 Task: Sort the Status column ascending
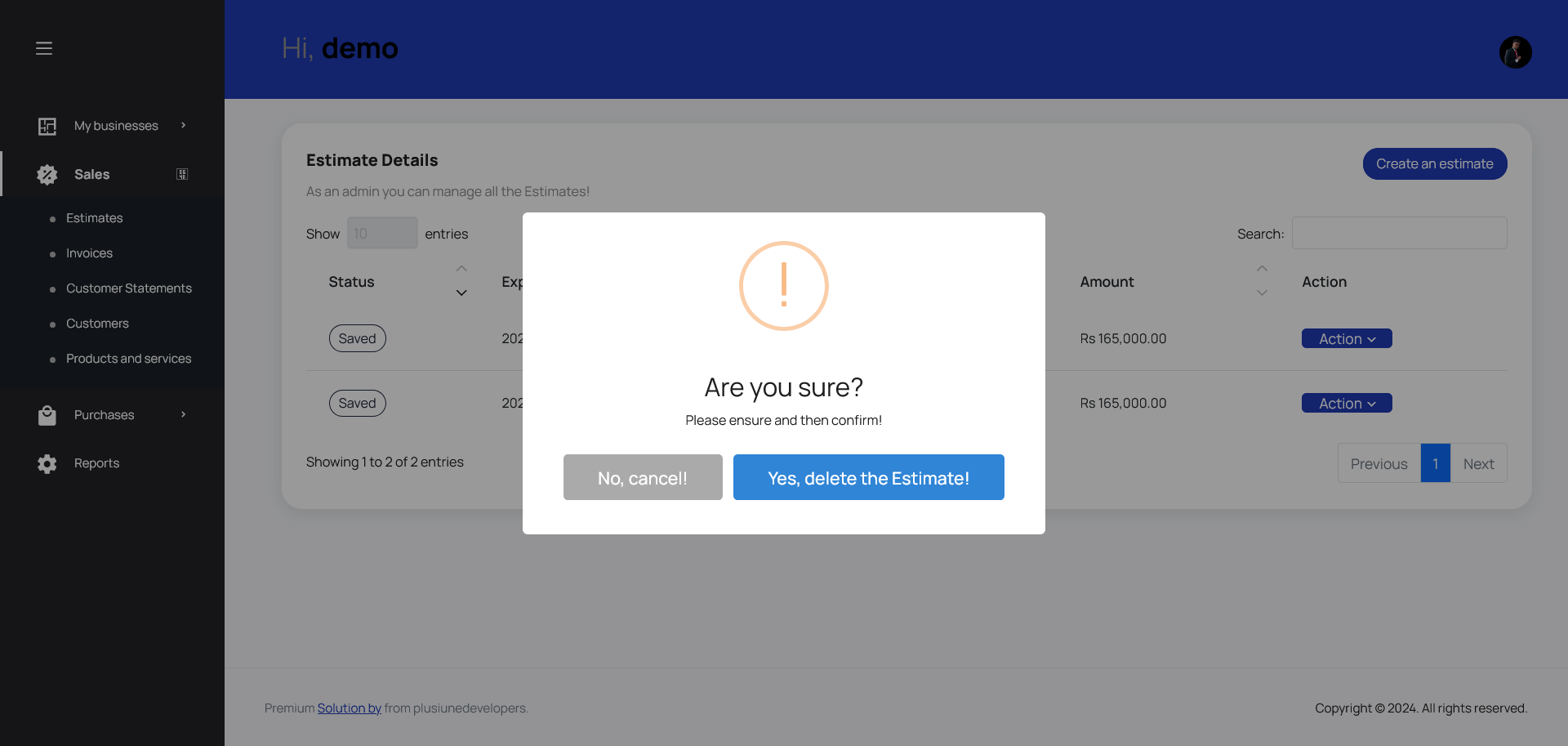pyautogui.click(x=461, y=268)
